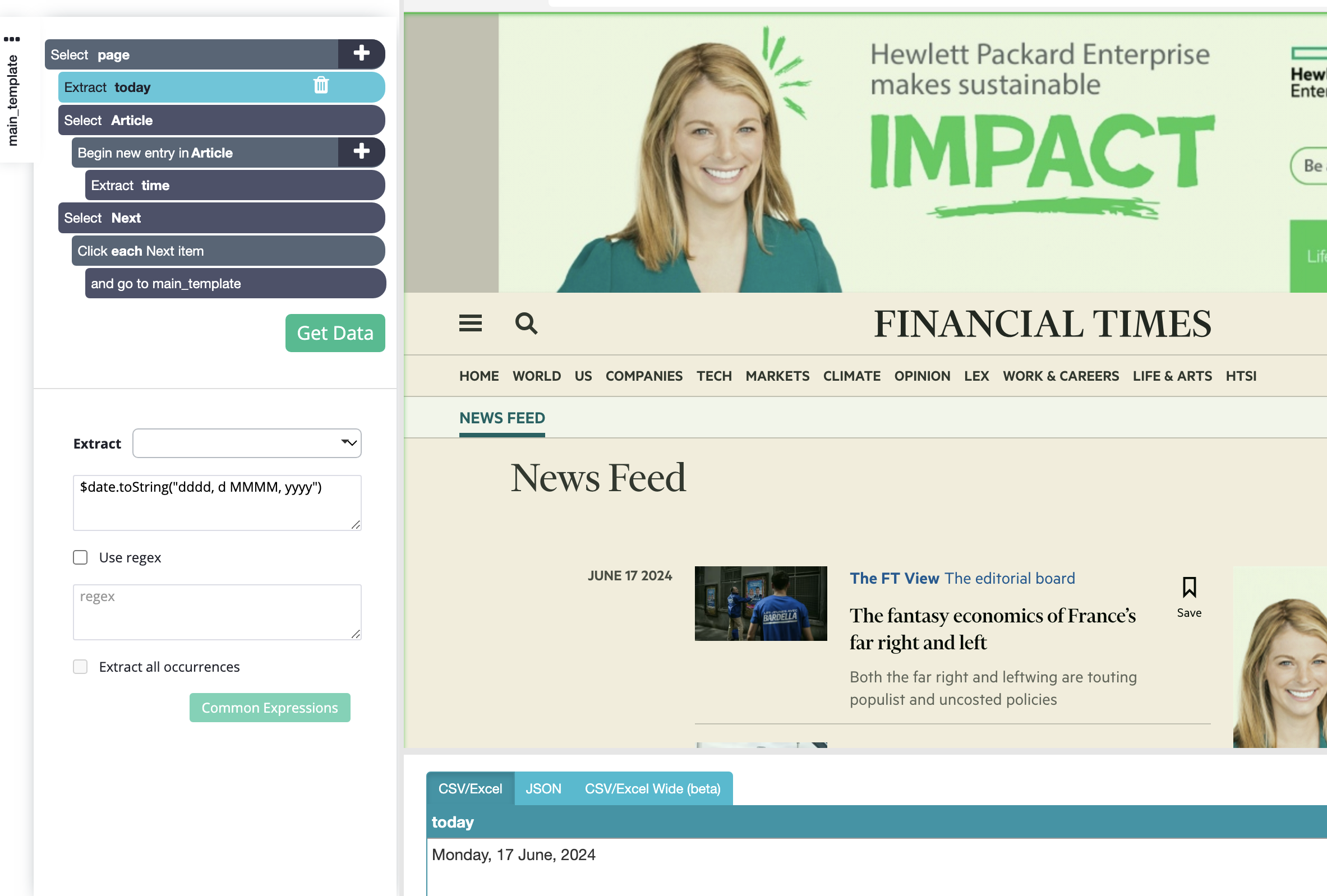Open the Financial Times hamburger menu
Image resolution: width=1327 pixels, height=896 pixels.
coord(470,323)
